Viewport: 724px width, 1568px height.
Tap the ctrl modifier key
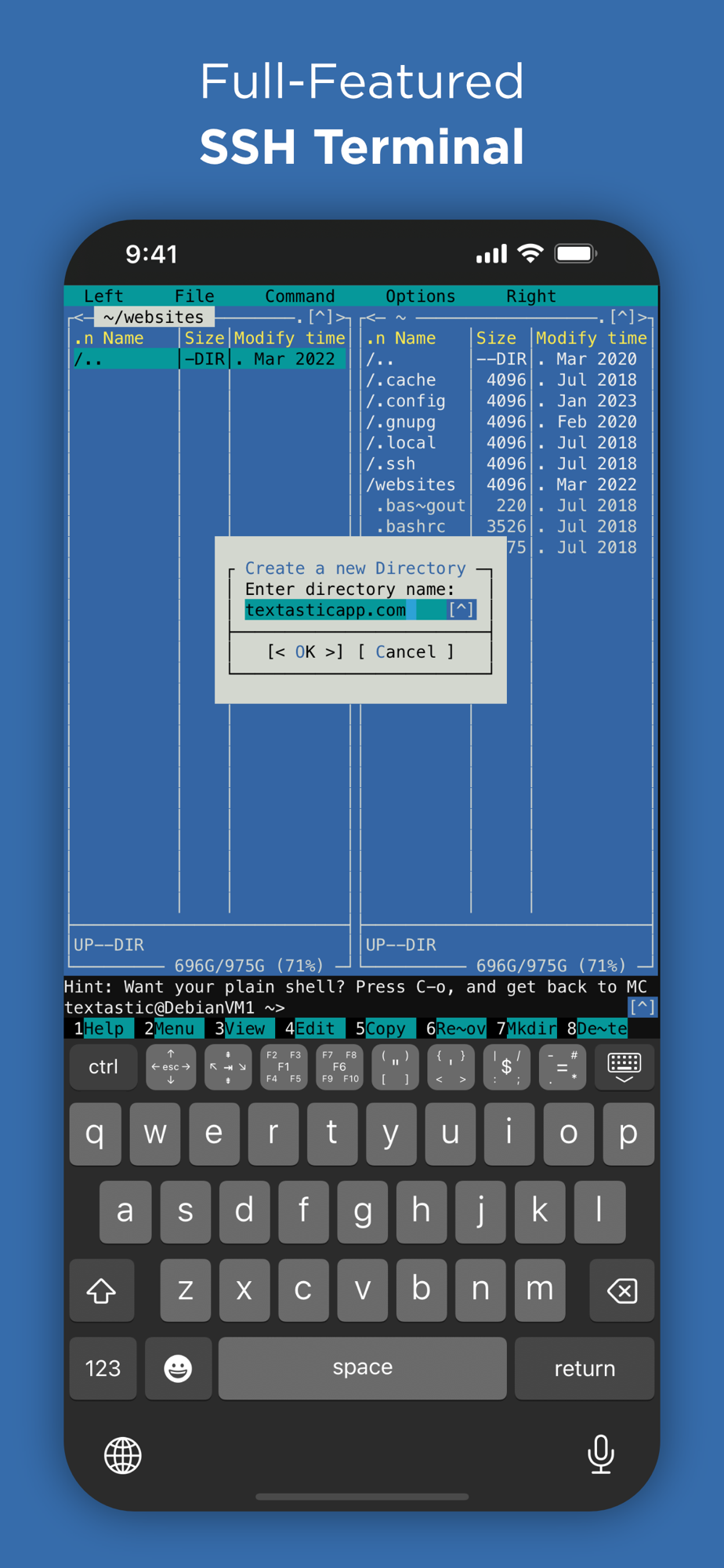tap(103, 1067)
